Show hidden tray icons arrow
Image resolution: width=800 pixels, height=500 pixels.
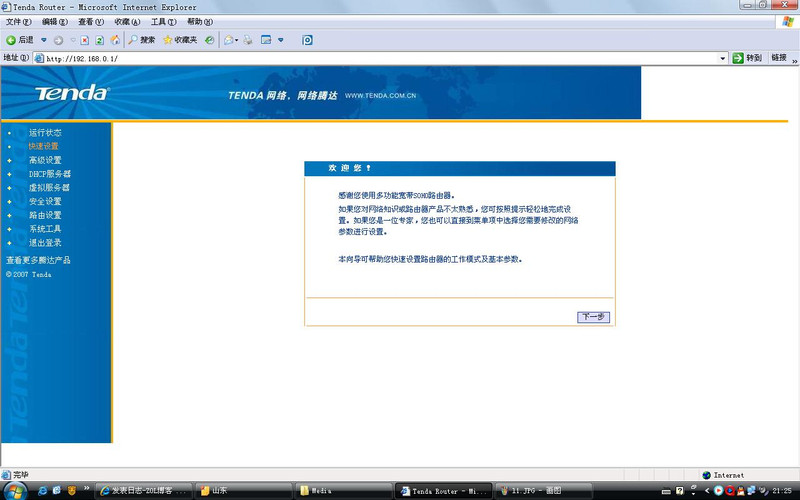(x=707, y=491)
